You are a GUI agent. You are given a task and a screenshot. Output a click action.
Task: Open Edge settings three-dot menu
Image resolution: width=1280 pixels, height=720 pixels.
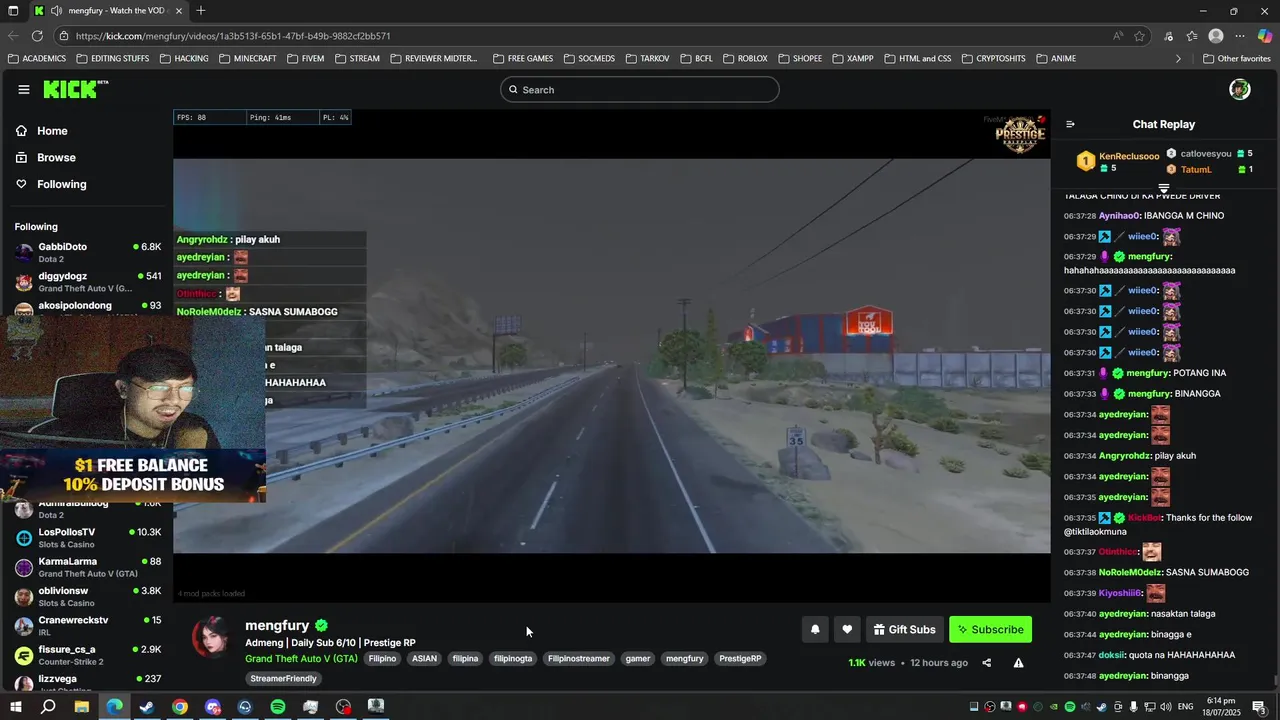click(x=1241, y=36)
